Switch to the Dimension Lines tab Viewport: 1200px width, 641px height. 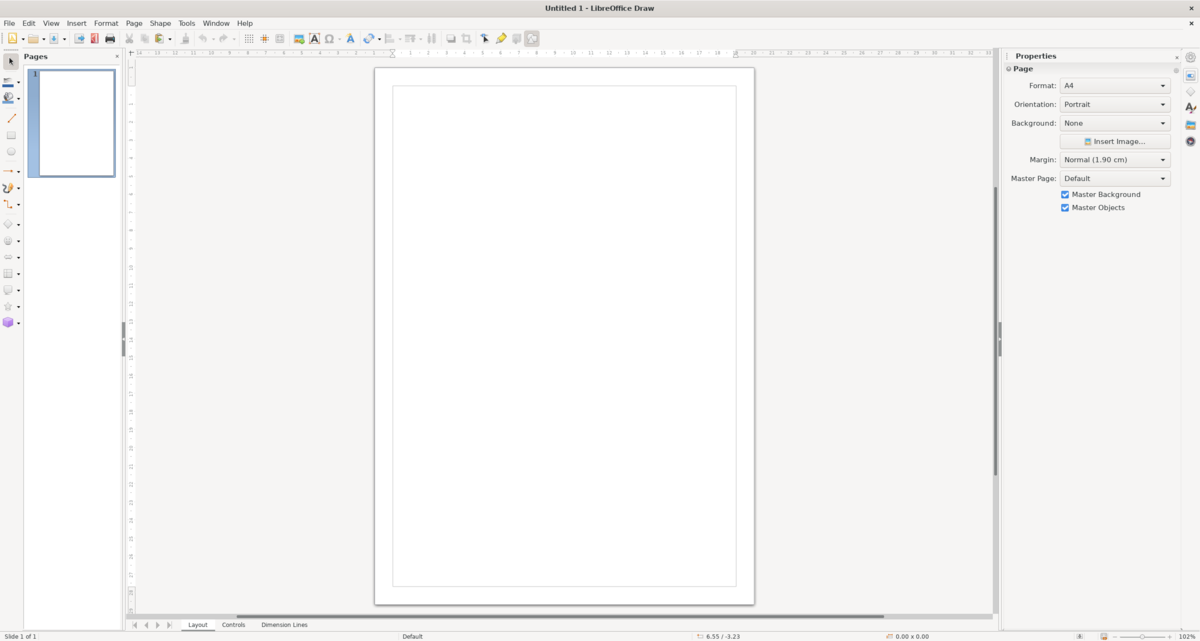coord(285,625)
